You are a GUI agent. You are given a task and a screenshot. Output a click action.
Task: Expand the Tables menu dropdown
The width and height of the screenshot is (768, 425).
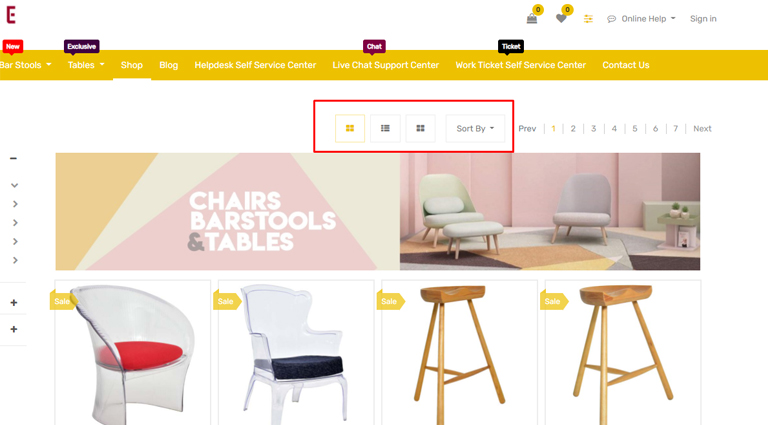86,65
